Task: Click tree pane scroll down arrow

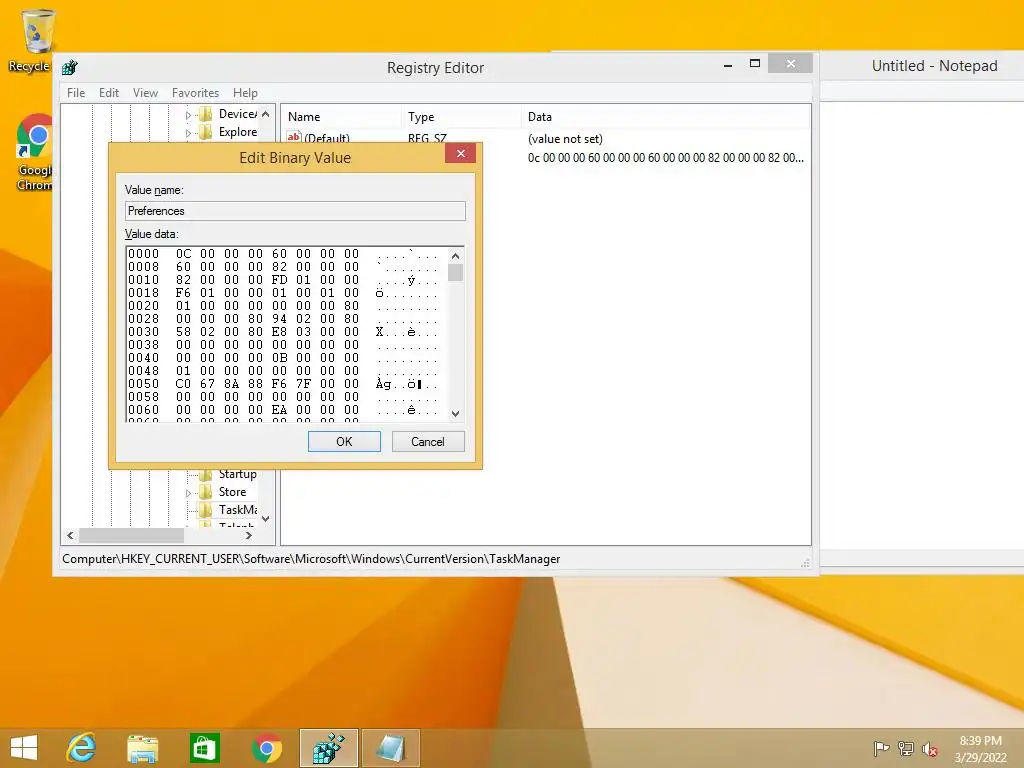Action: [266, 519]
